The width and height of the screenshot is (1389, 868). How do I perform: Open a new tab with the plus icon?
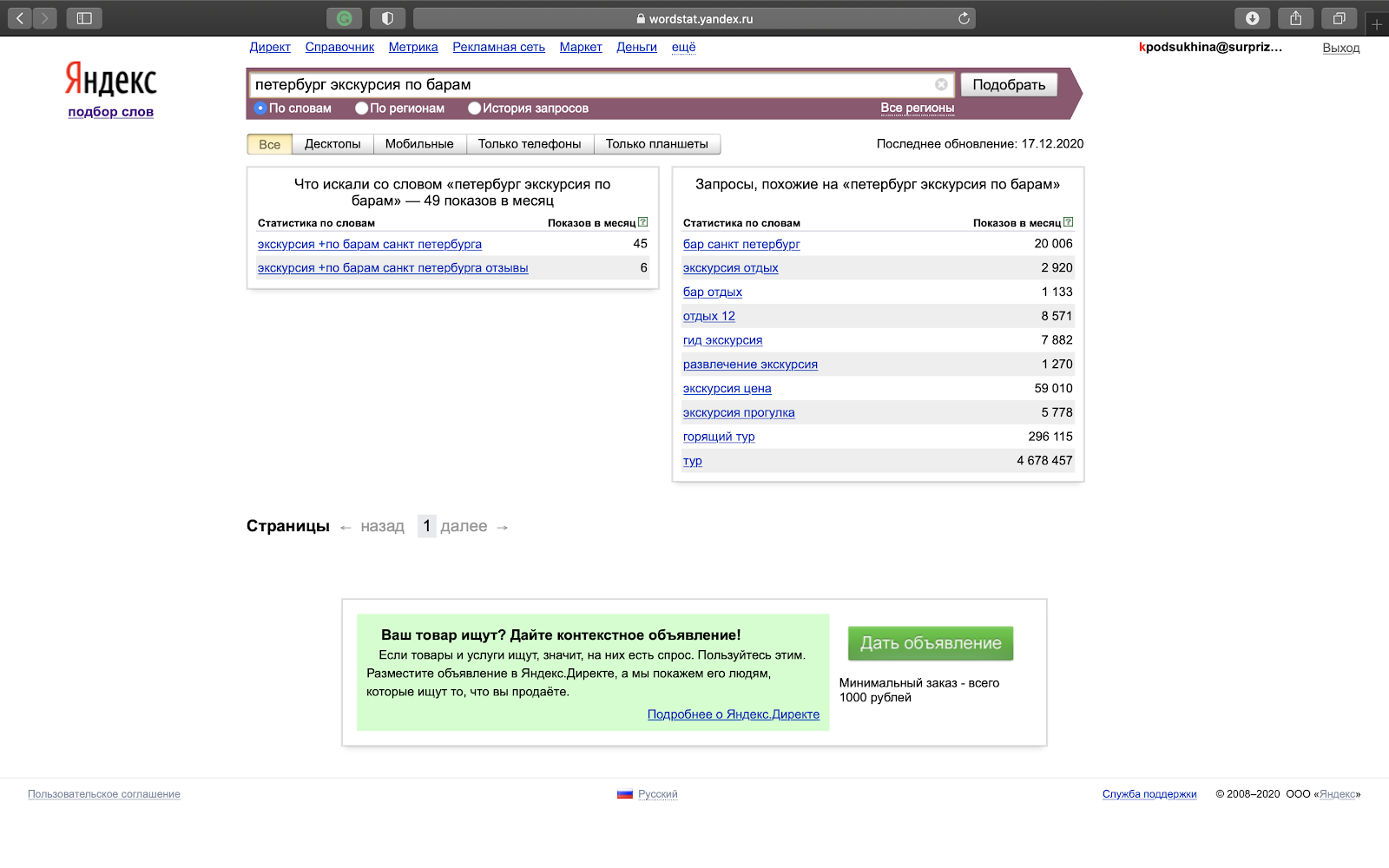click(x=1377, y=24)
